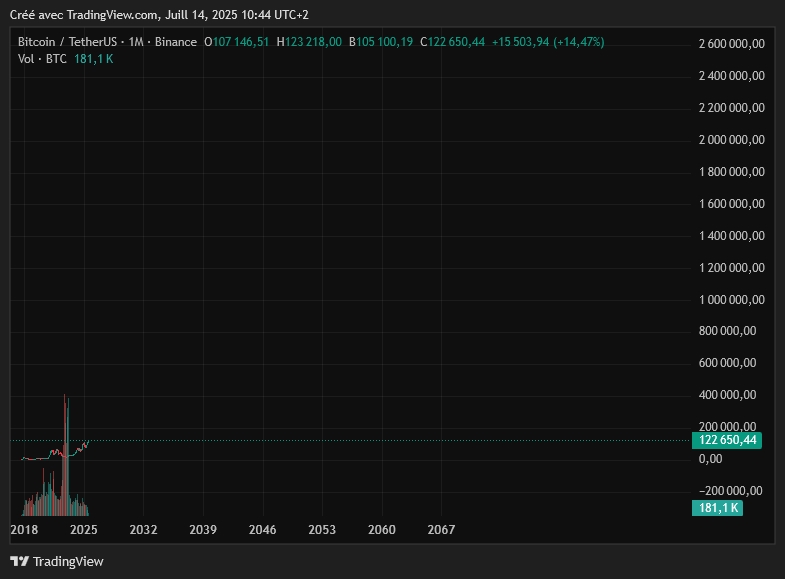Image resolution: width=785 pixels, height=579 pixels.
Task: Click the TradingView logo icon
Action: click(19, 561)
